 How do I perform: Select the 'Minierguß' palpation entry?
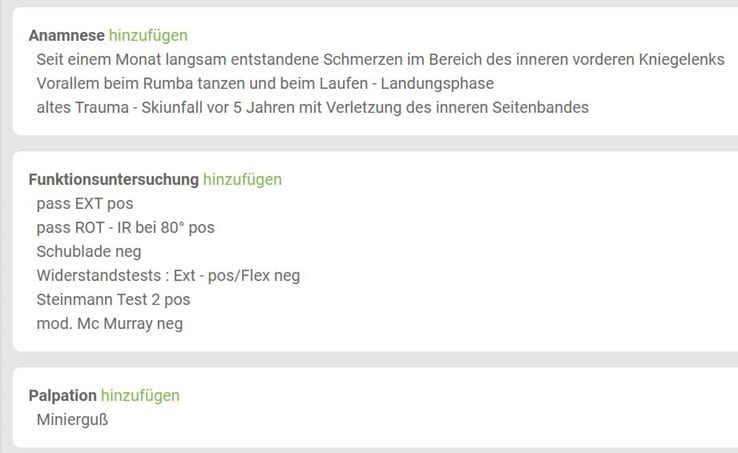click(72, 420)
